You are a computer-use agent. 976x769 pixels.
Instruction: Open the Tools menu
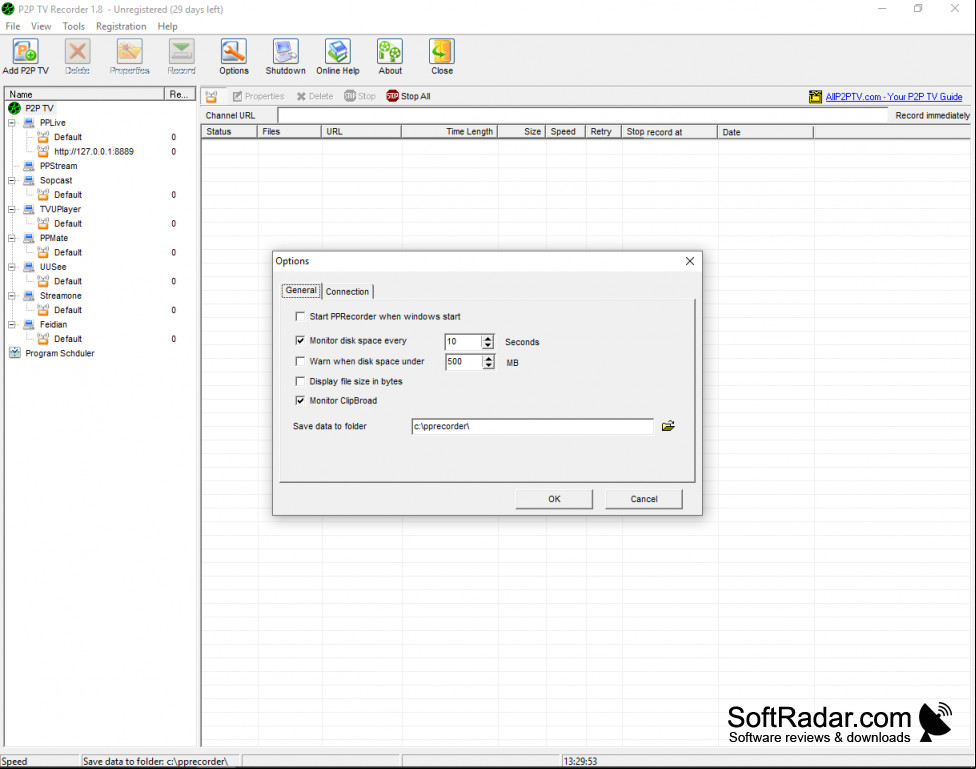coord(73,26)
